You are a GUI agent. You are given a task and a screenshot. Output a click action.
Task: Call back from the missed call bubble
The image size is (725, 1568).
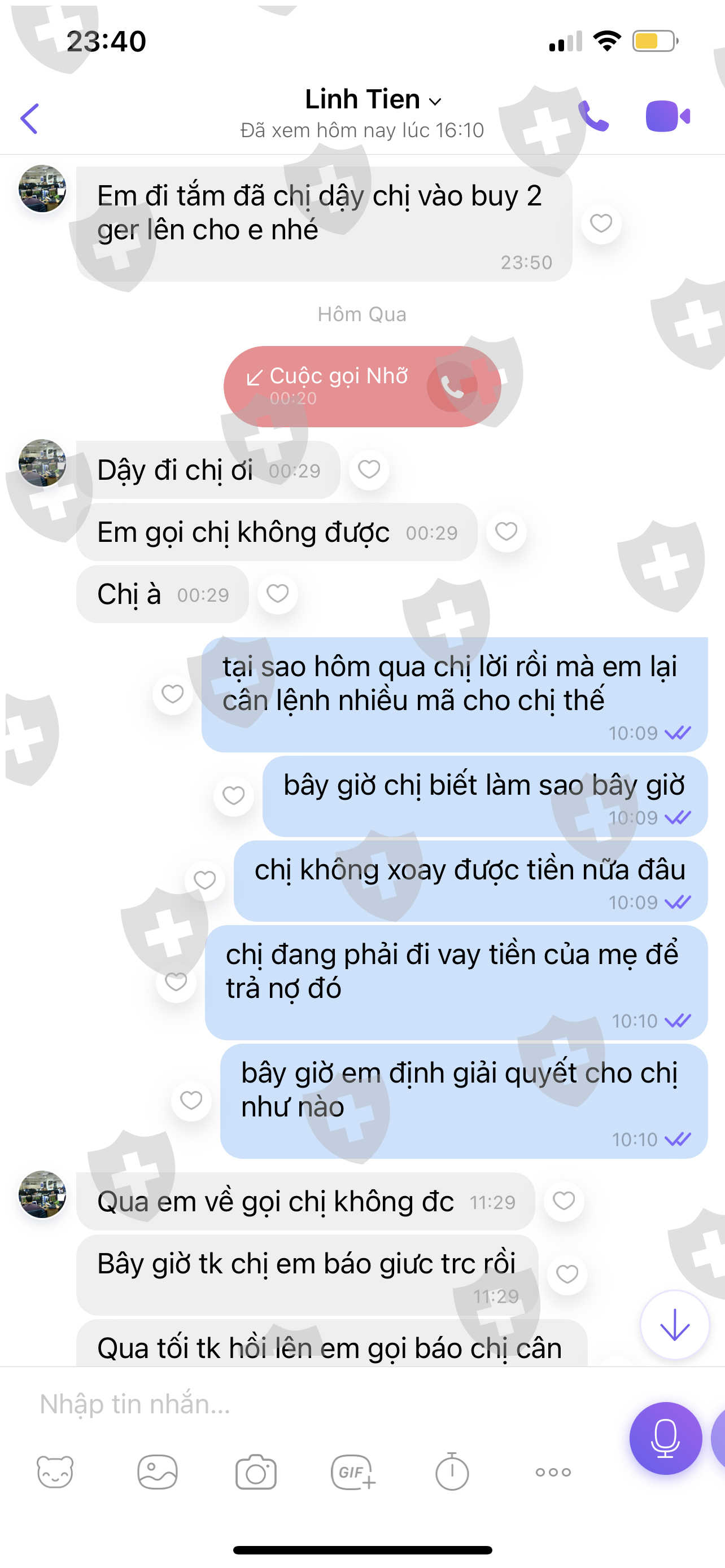pos(452,386)
